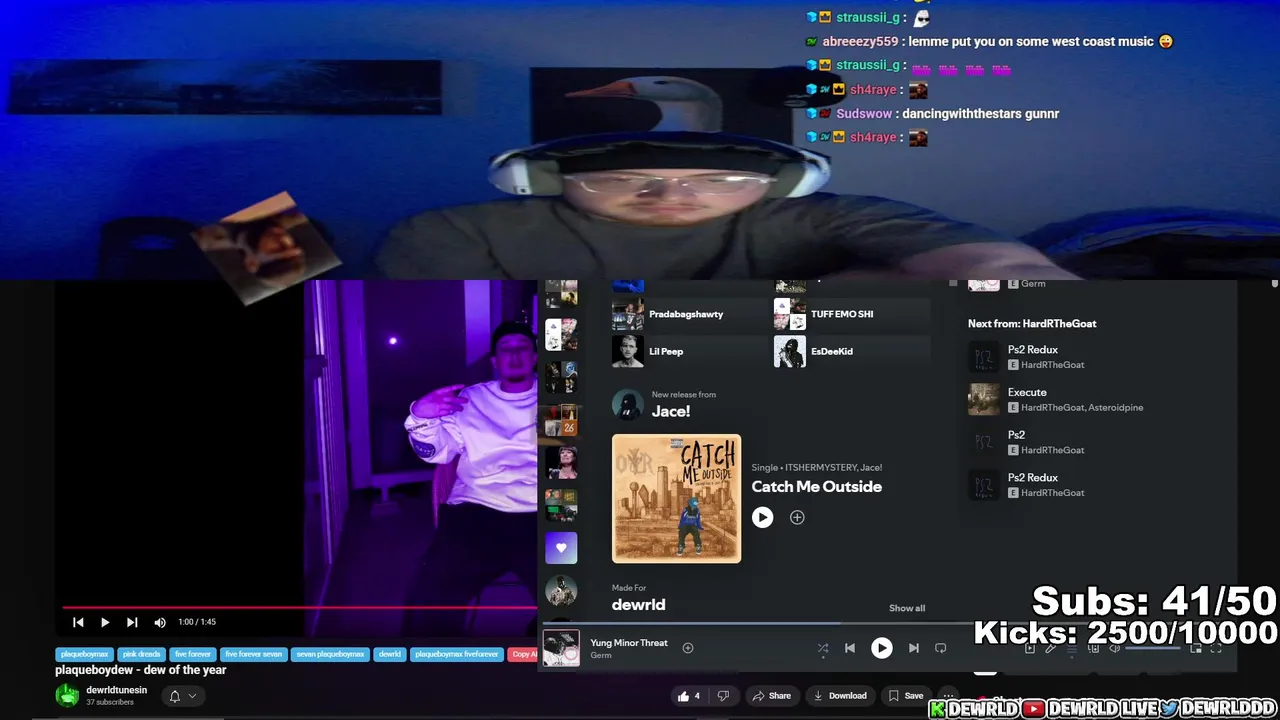Screen dimensions: 1280x720
Task: Mute the YouTube video volume
Action: [160, 622]
